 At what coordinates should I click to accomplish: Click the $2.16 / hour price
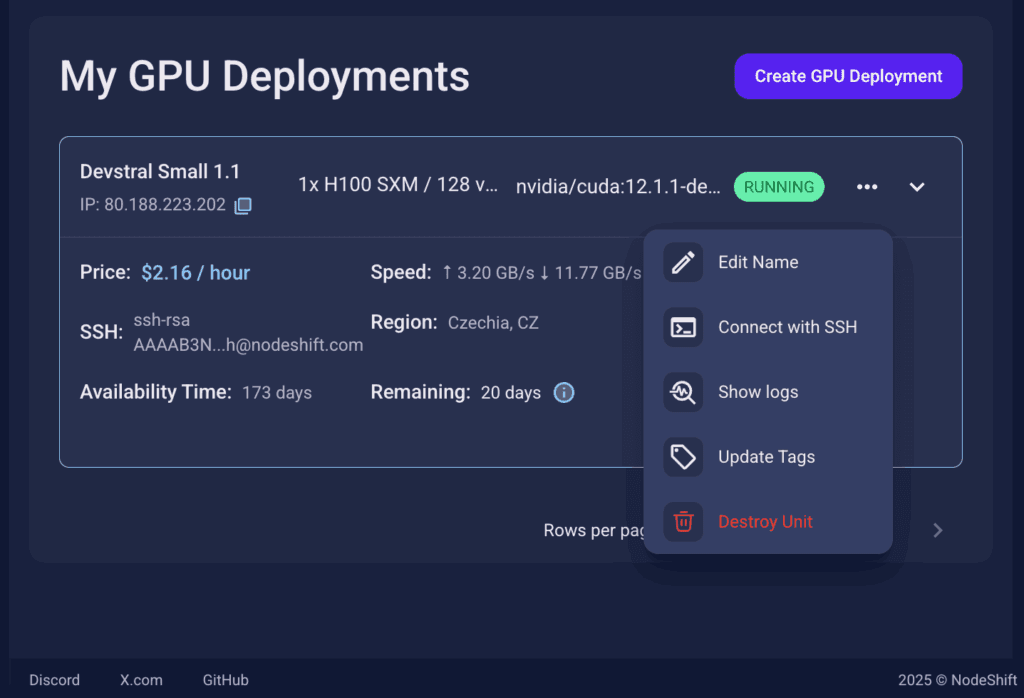click(x=195, y=272)
